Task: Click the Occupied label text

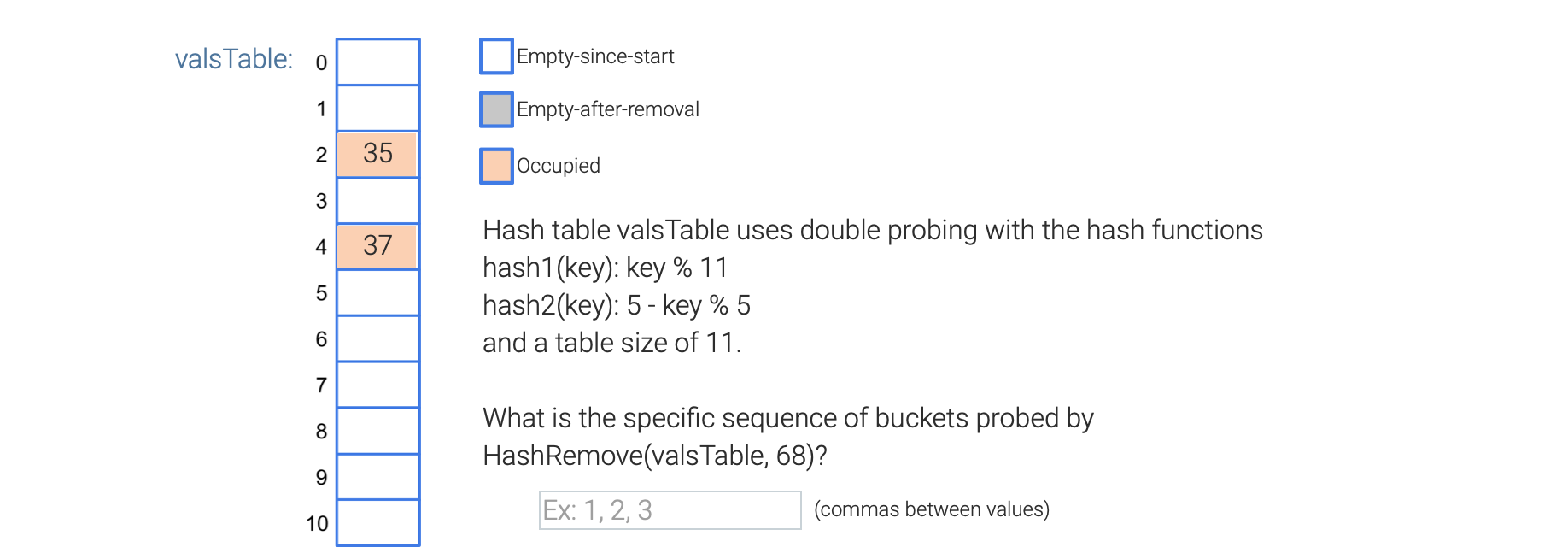Action: click(x=558, y=165)
